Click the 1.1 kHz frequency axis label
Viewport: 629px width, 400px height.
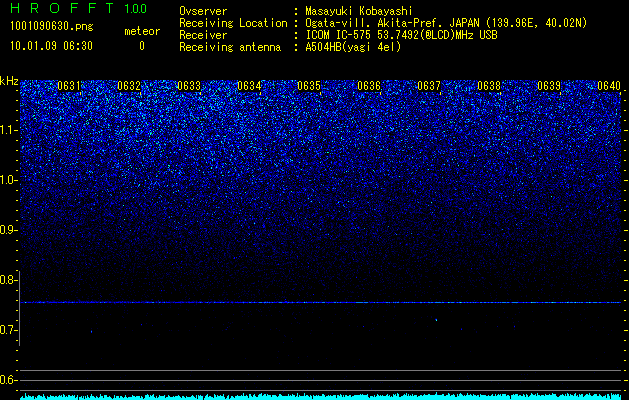pos(8,130)
